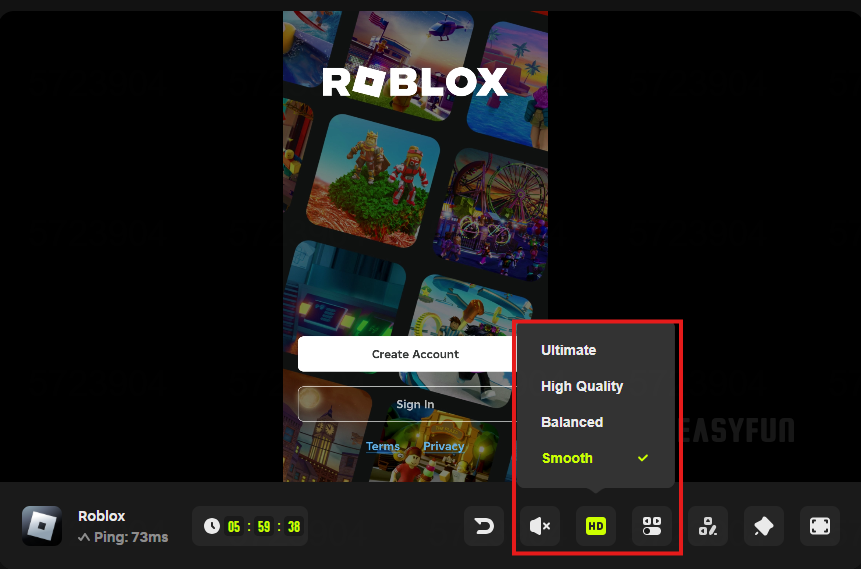Click the clock icon beside the timer
This screenshot has width=861, height=569.
(x=211, y=526)
